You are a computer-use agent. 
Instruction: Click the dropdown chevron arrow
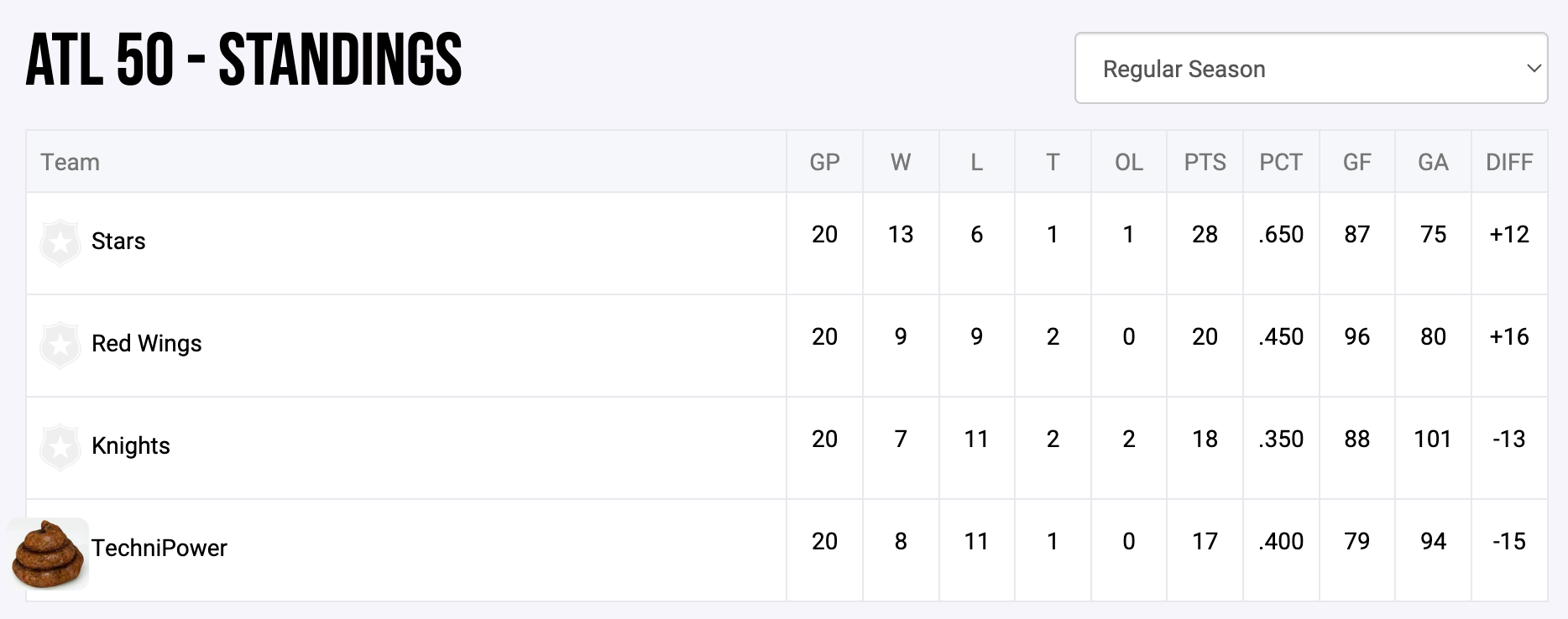(x=1533, y=69)
